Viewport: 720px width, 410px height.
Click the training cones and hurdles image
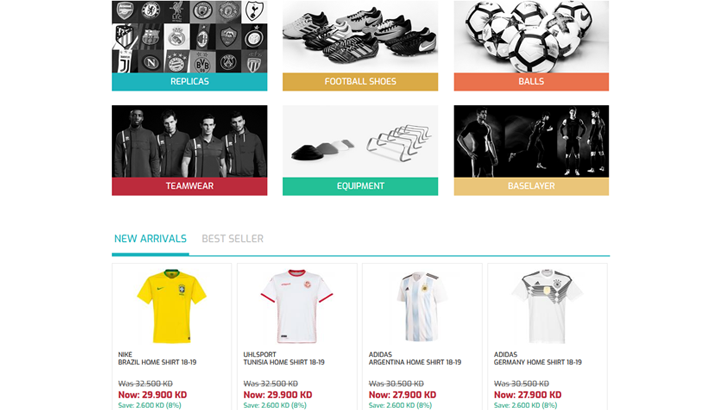coord(360,141)
